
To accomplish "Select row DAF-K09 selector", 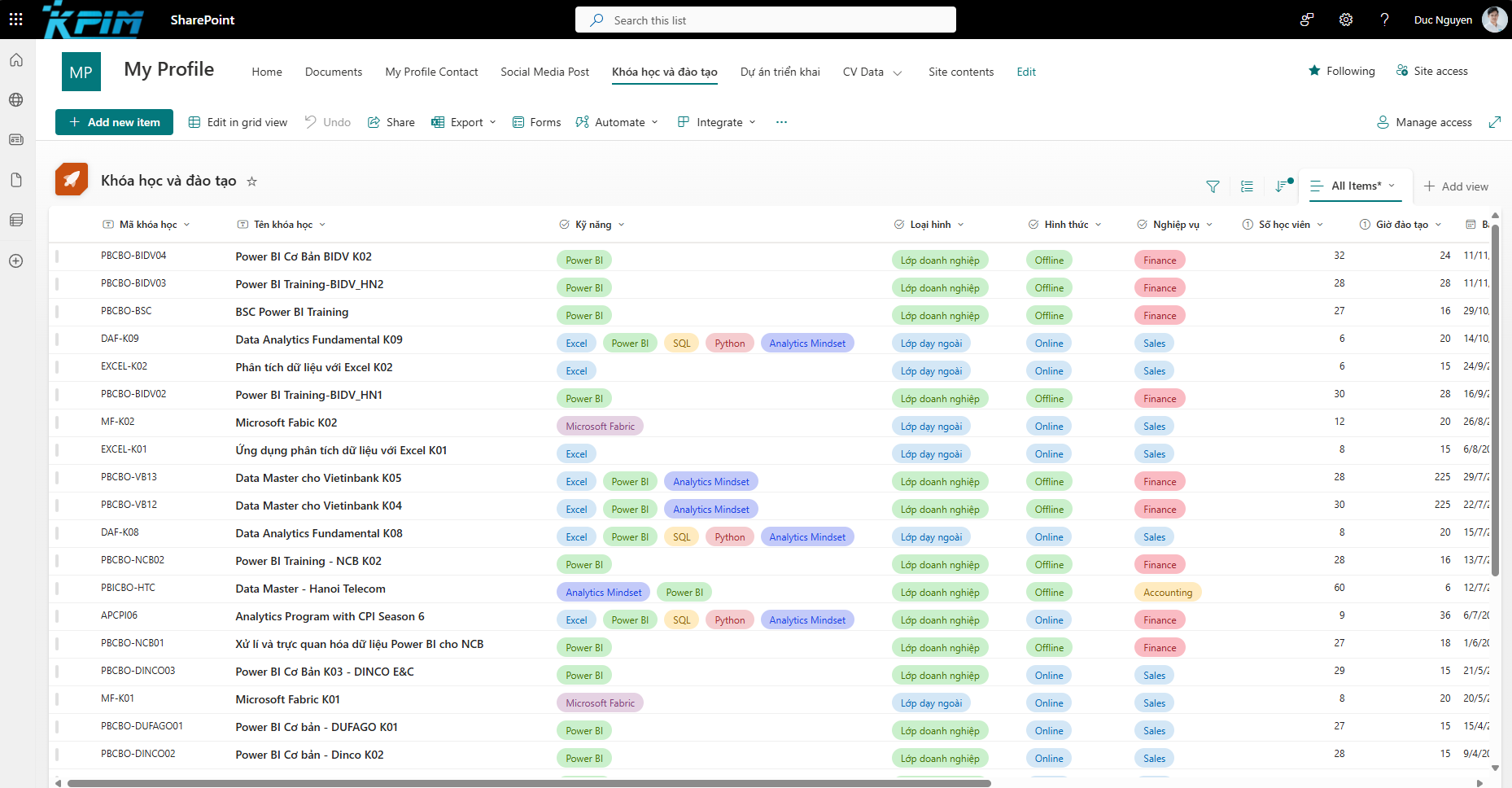I will [57, 339].
